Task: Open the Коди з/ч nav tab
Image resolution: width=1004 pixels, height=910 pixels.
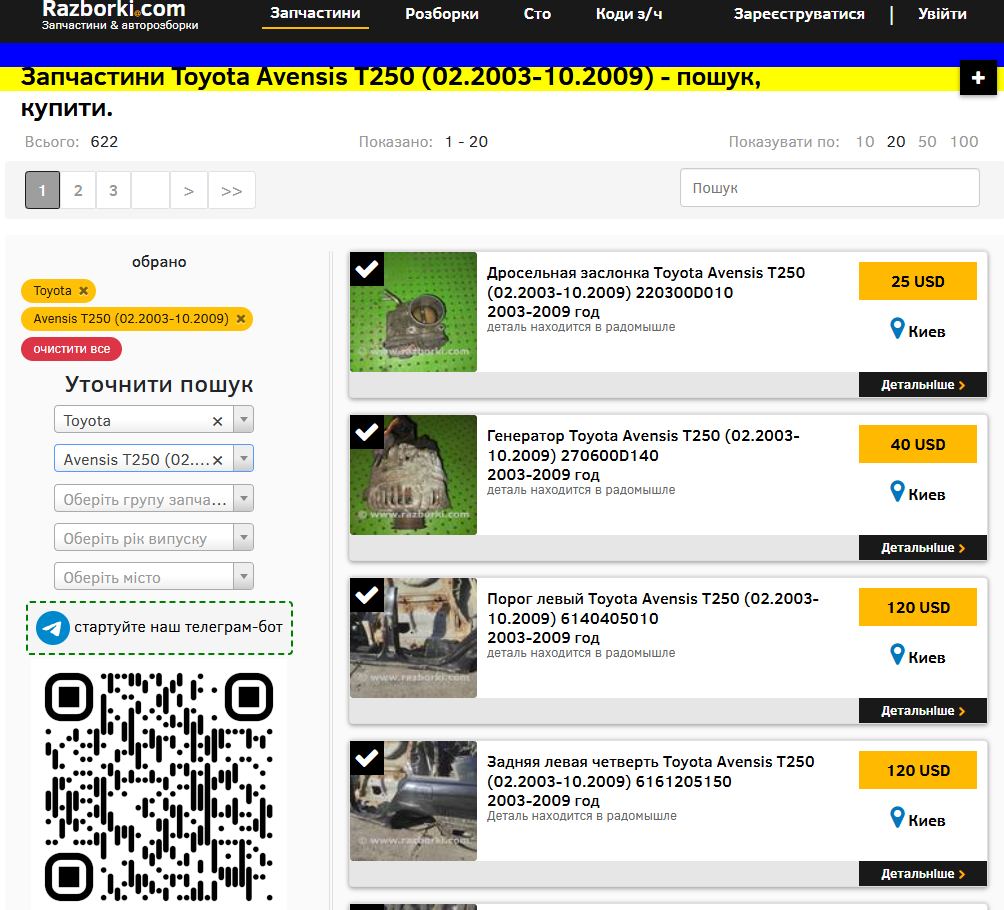Action: (629, 14)
